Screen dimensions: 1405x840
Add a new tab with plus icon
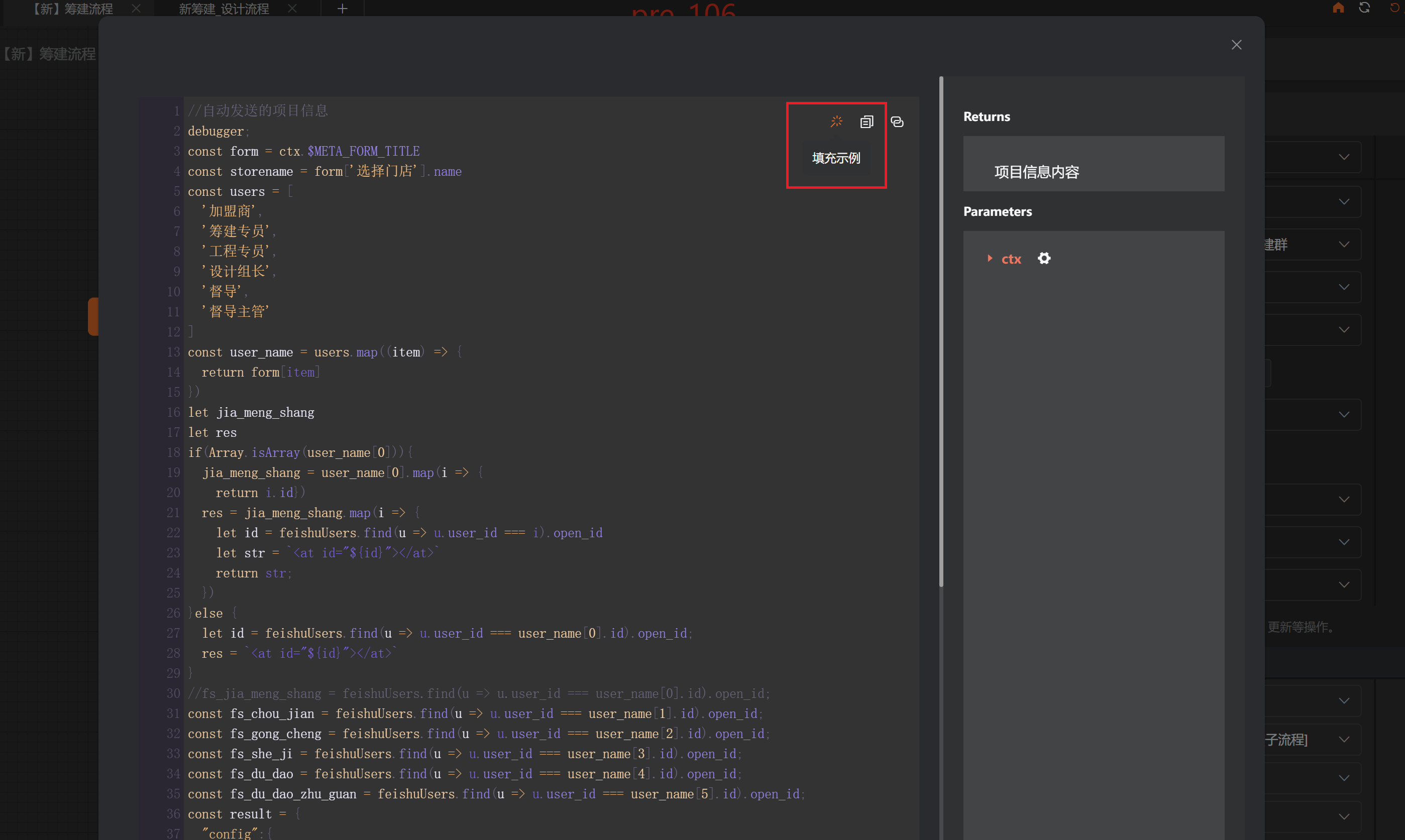(x=342, y=9)
